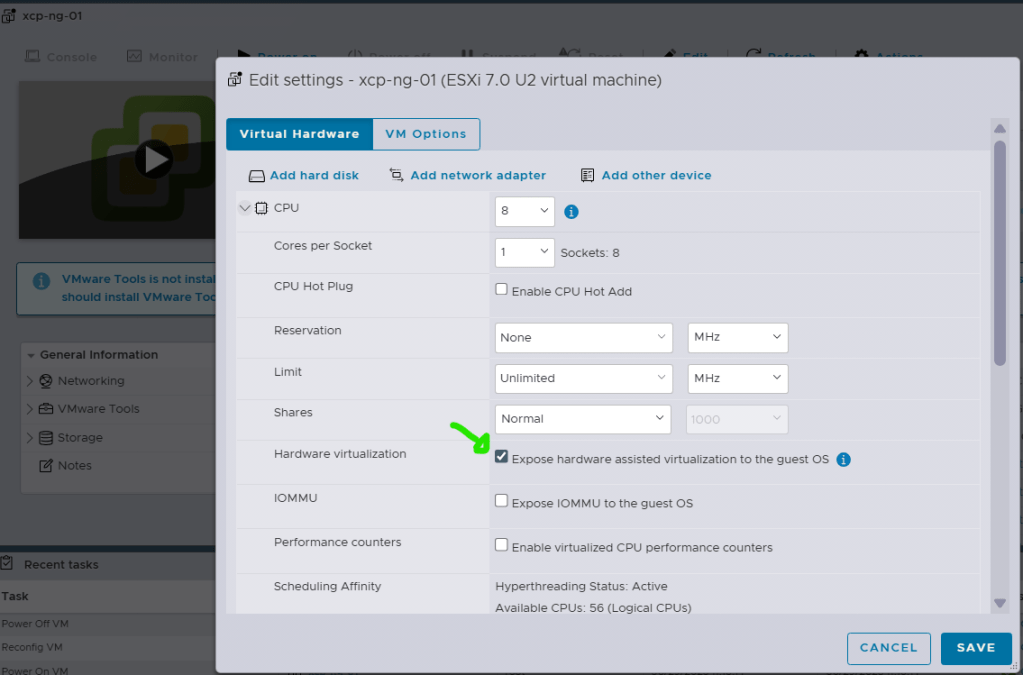Open the Shares Normal dropdown
The width and height of the screenshot is (1023, 675).
[584, 419]
